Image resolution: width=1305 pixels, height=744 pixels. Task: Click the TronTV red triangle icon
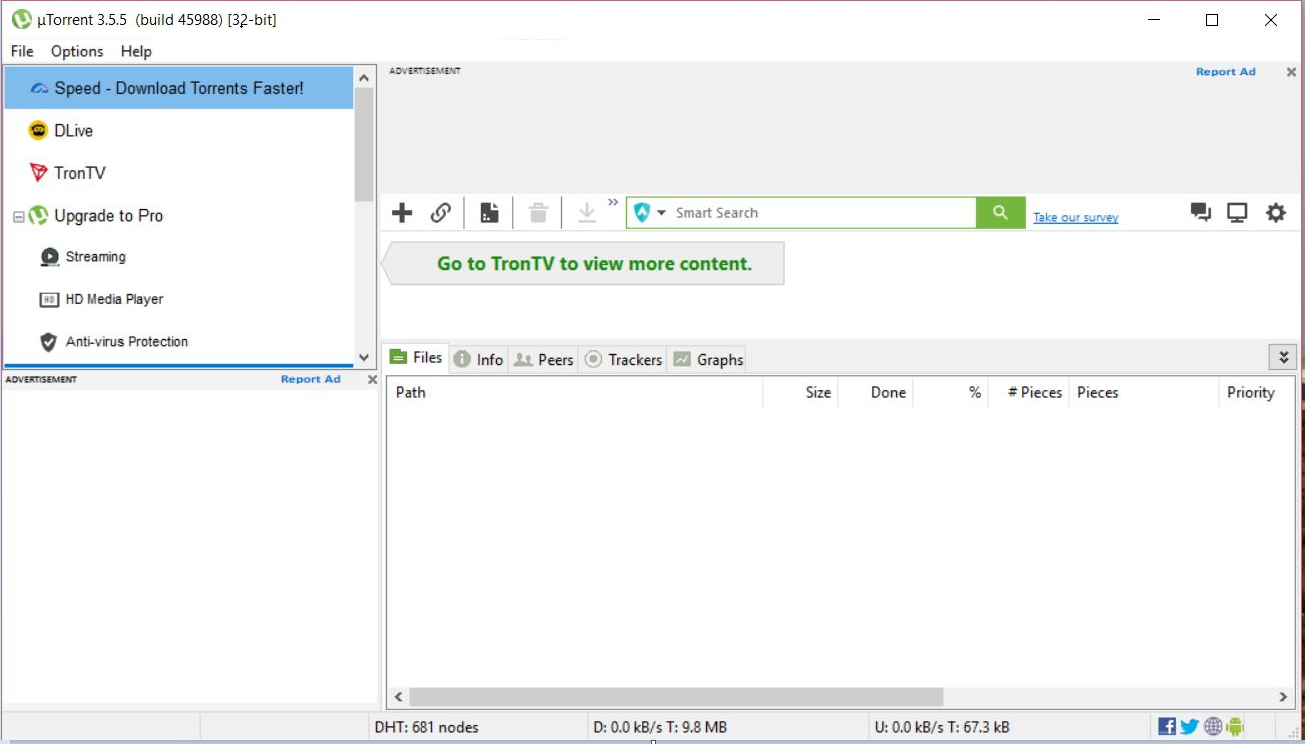[x=38, y=173]
